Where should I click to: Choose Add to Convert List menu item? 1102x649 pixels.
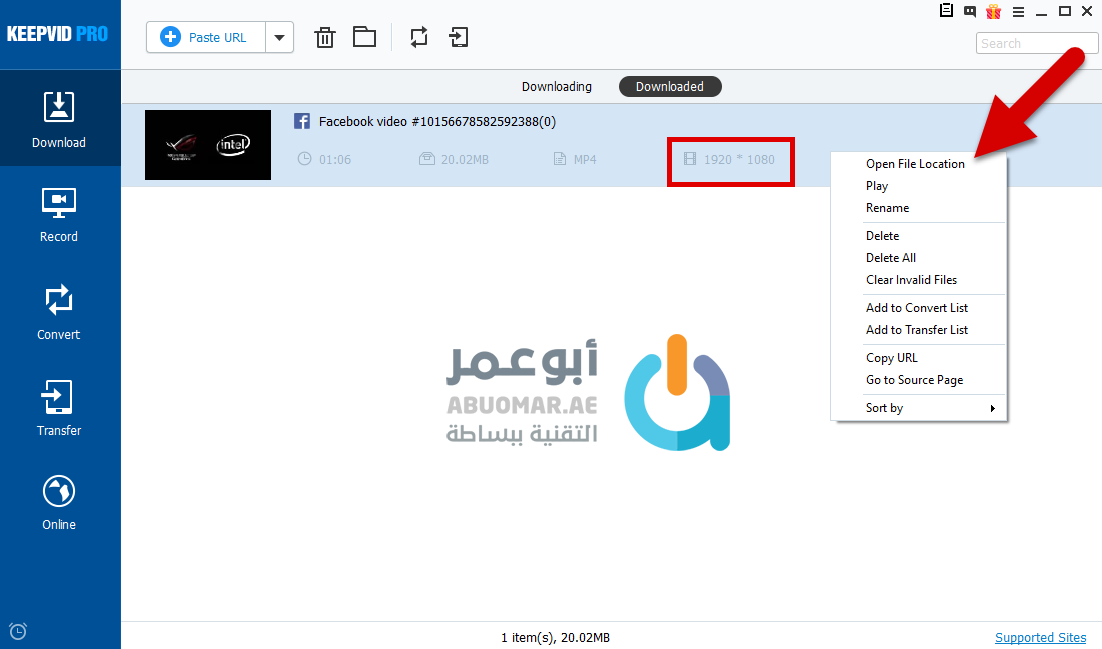(x=916, y=308)
